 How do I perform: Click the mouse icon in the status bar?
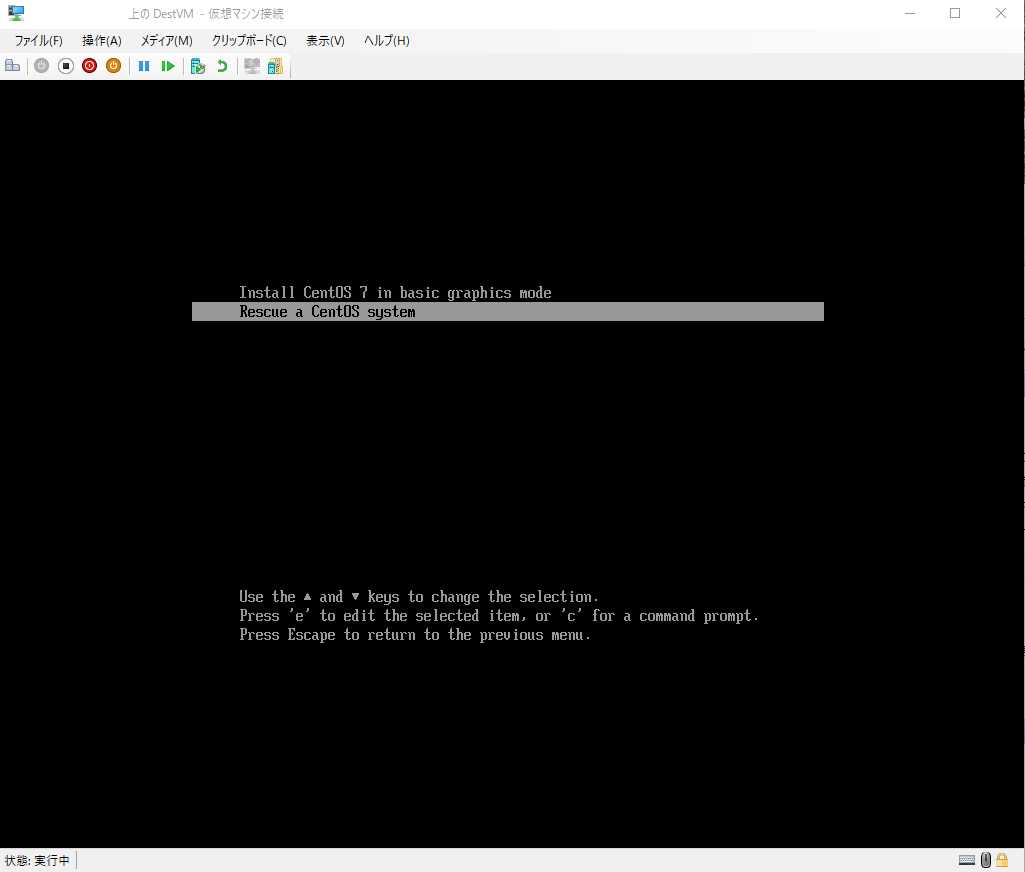tap(985, 860)
